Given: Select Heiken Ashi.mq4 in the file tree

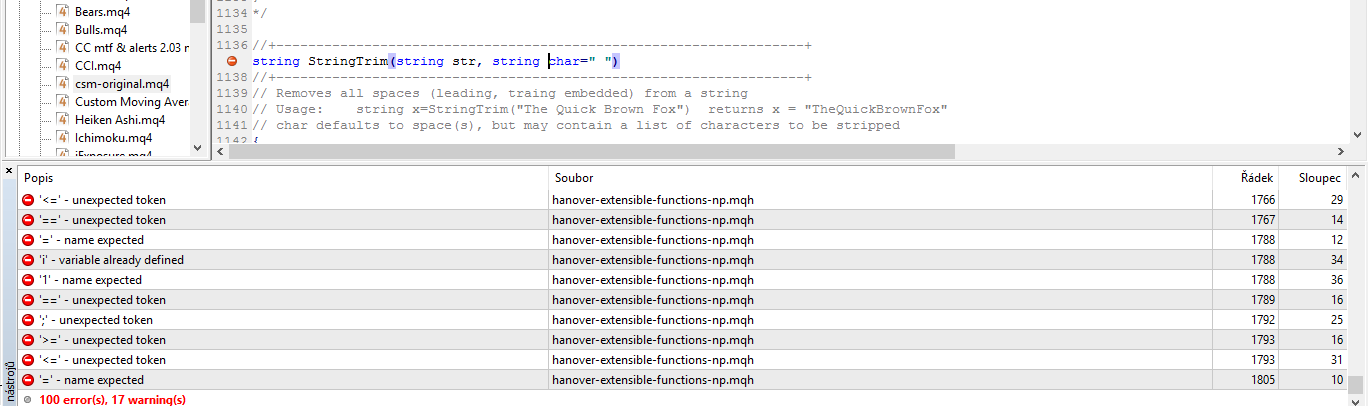Looking at the screenshot, I should coord(120,119).
